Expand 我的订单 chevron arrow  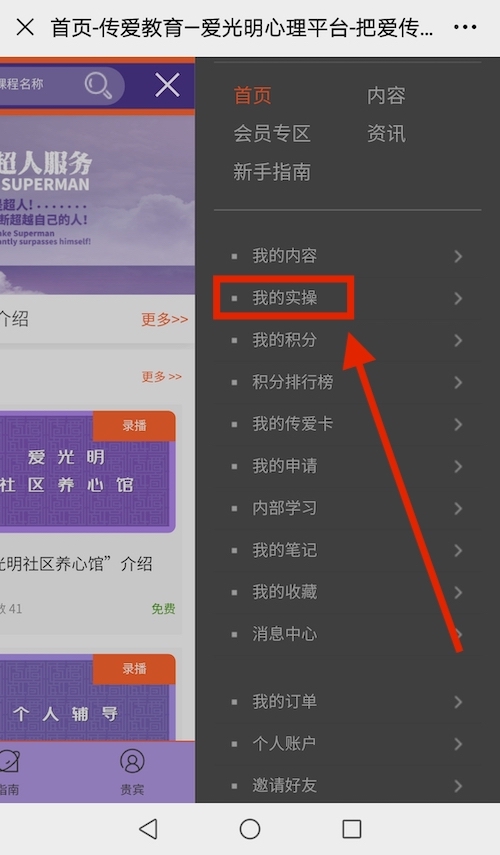pos(458,702)
